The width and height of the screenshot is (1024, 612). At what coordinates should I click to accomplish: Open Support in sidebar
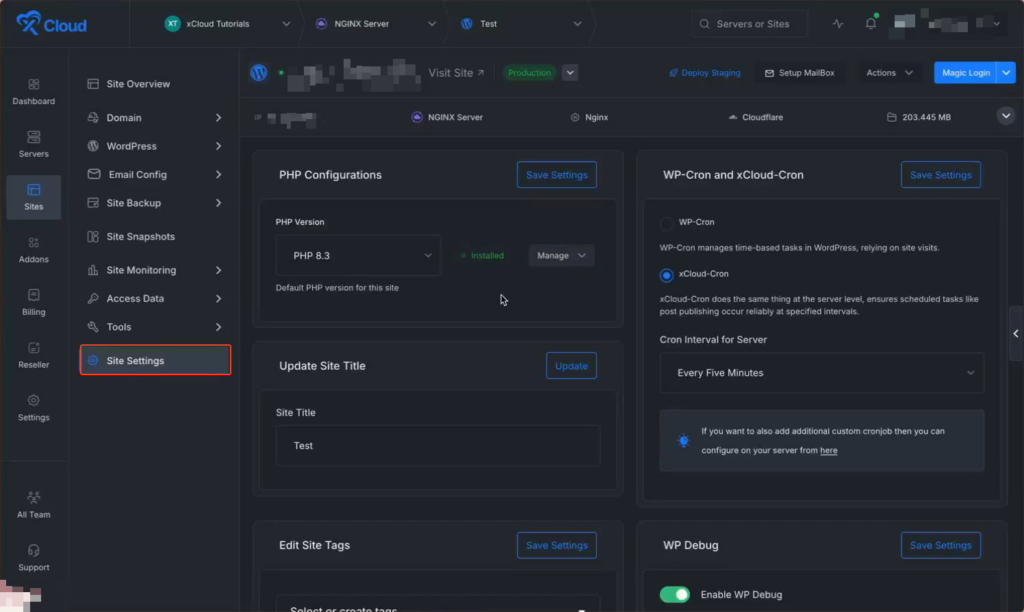pos(33,558)
